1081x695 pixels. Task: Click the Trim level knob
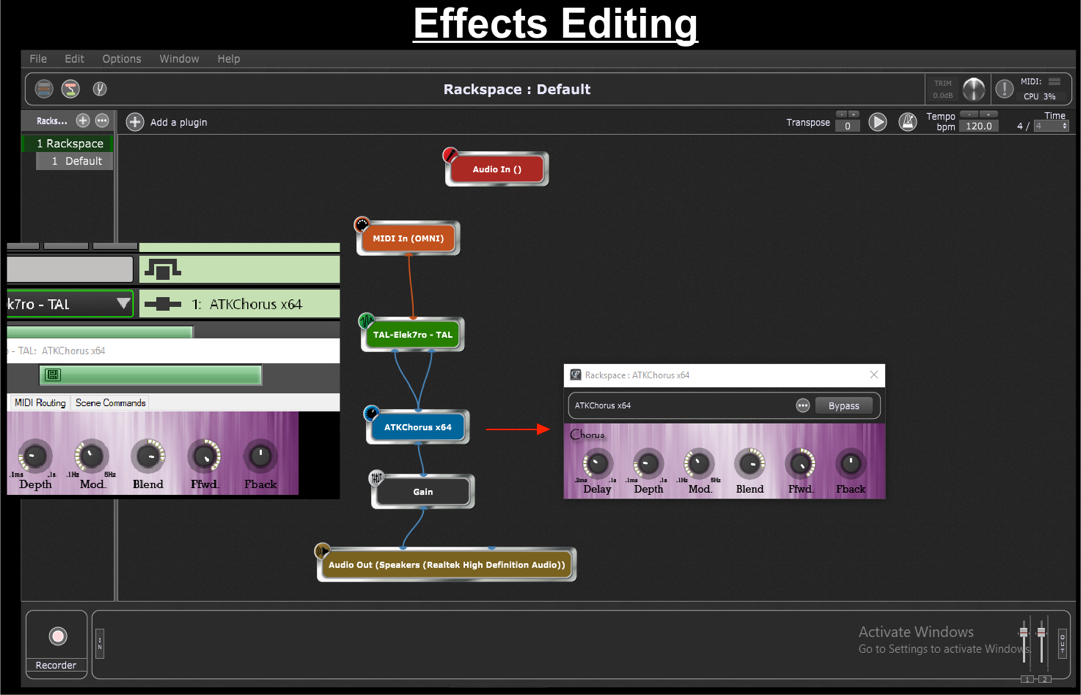coord(973,89)
